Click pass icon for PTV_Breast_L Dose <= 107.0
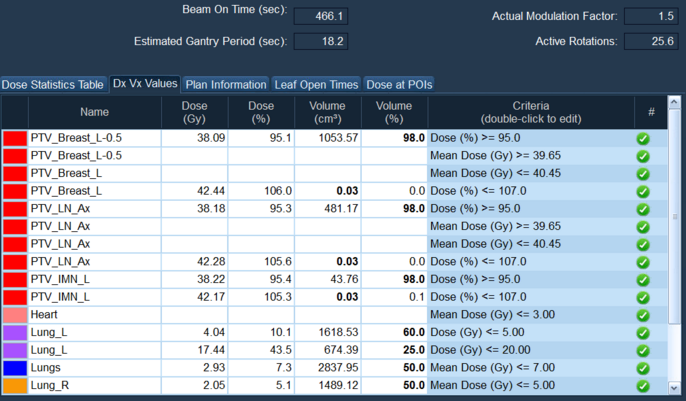Image resolution: width=686 pixels, height=401 pixels. coord(643,191)
